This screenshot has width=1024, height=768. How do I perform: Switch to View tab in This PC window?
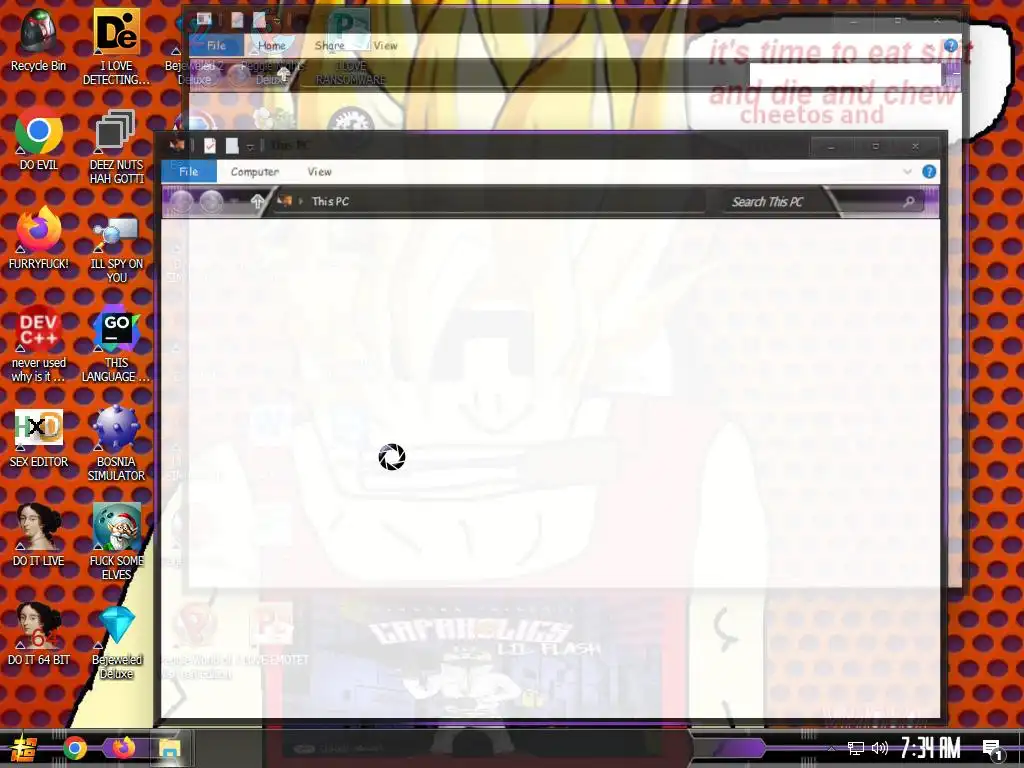tap(319, 172)
